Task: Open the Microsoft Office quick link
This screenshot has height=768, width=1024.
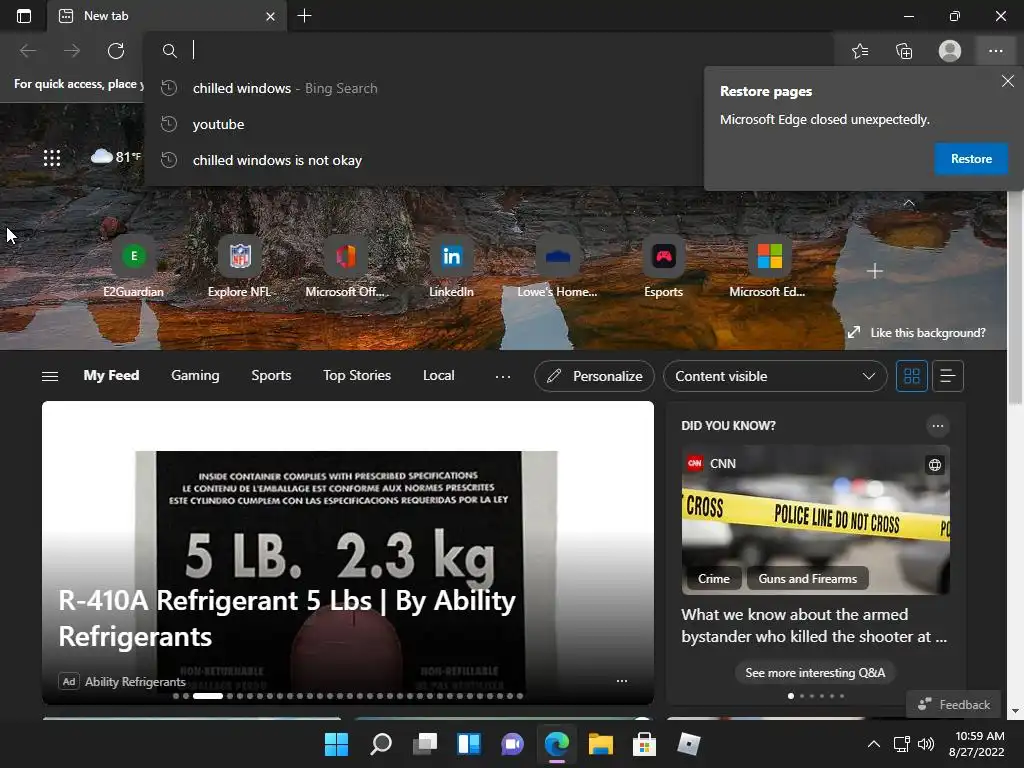Action: pyautogui.click(x=346, y=268)
